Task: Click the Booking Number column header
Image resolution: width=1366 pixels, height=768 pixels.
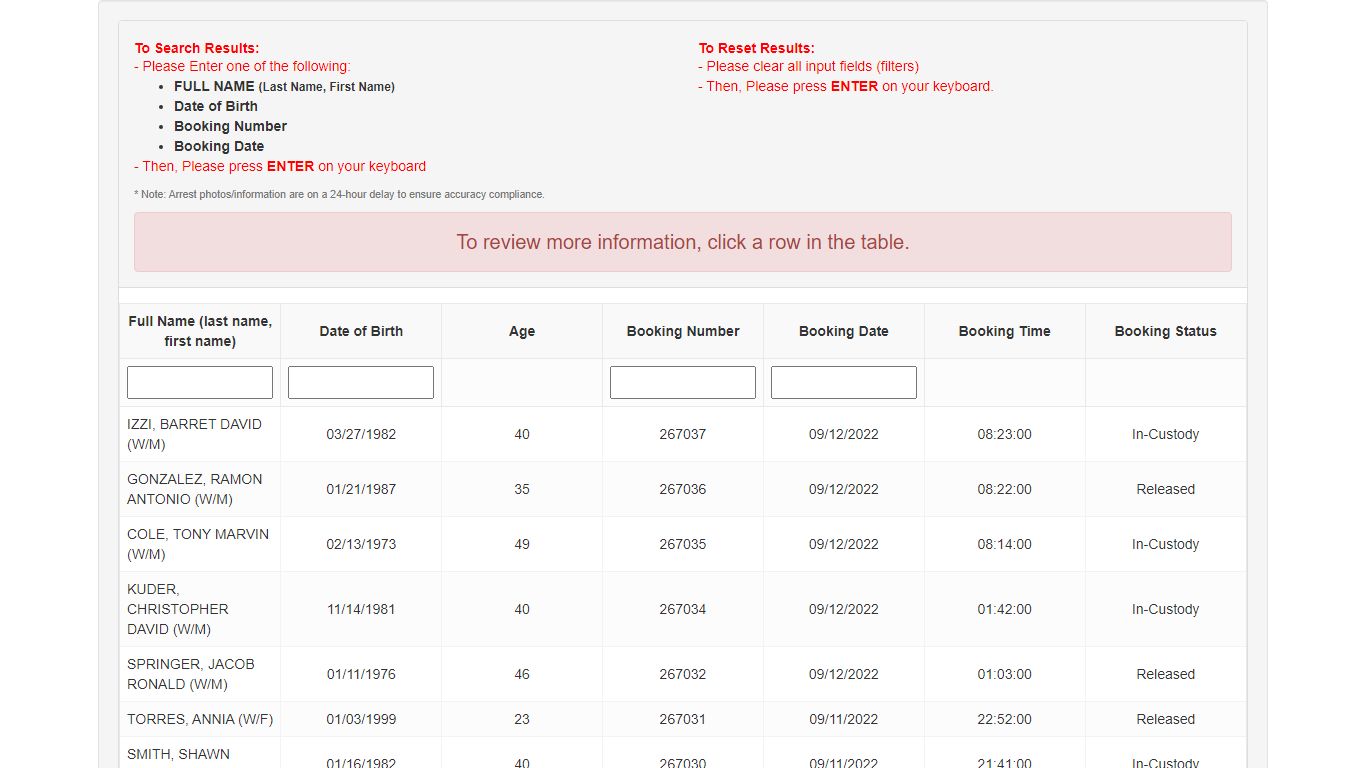Action: coord(683,331)
